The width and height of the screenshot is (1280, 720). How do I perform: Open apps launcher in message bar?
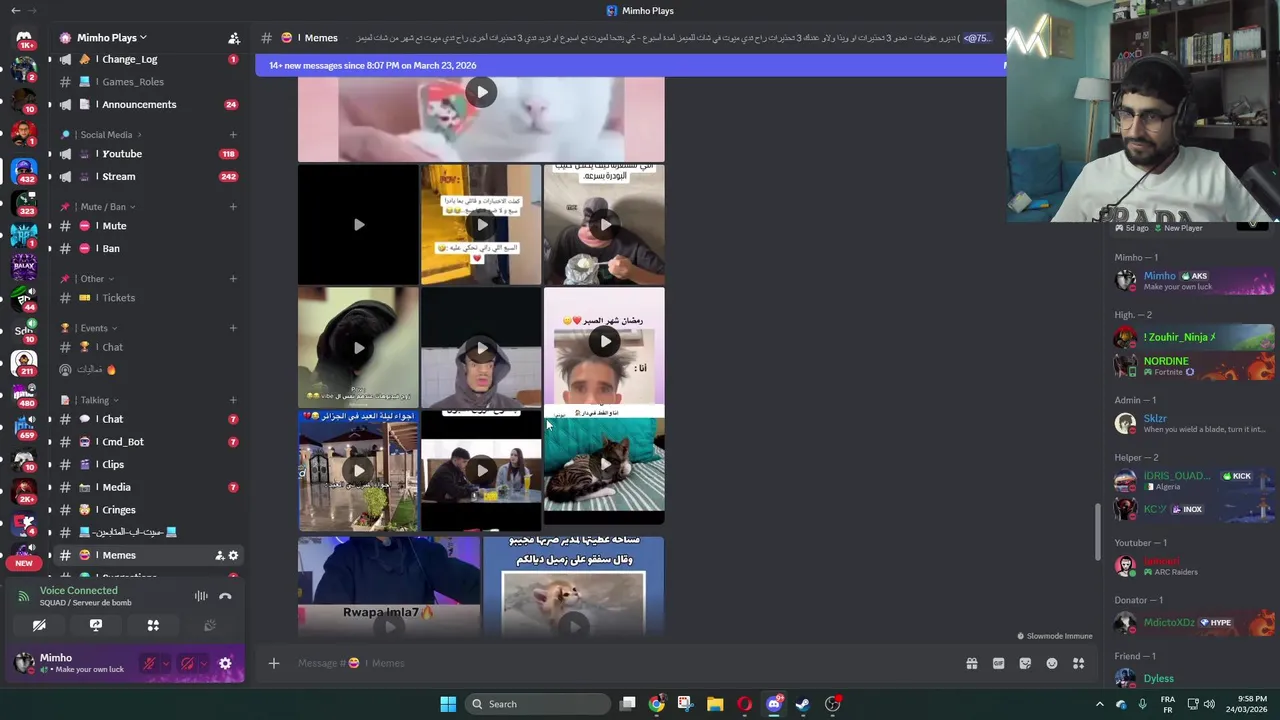coord(1078,663)
